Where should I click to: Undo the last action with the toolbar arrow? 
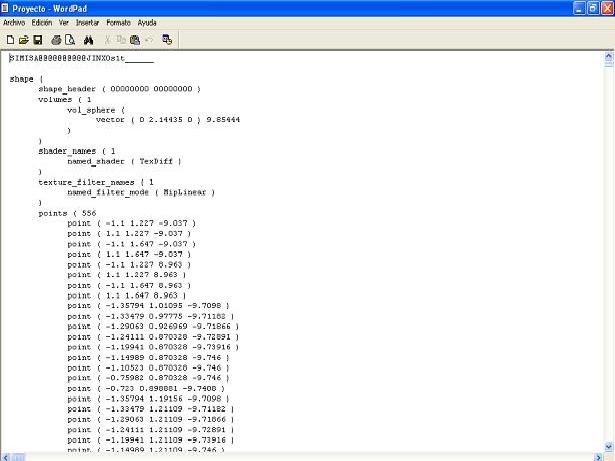pyautogui.click(x=148, y=39)
